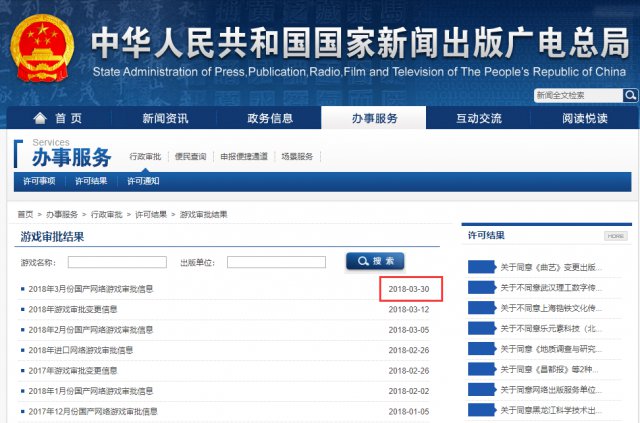Open the 阅读悦读 navigation tab

[584, 118]
